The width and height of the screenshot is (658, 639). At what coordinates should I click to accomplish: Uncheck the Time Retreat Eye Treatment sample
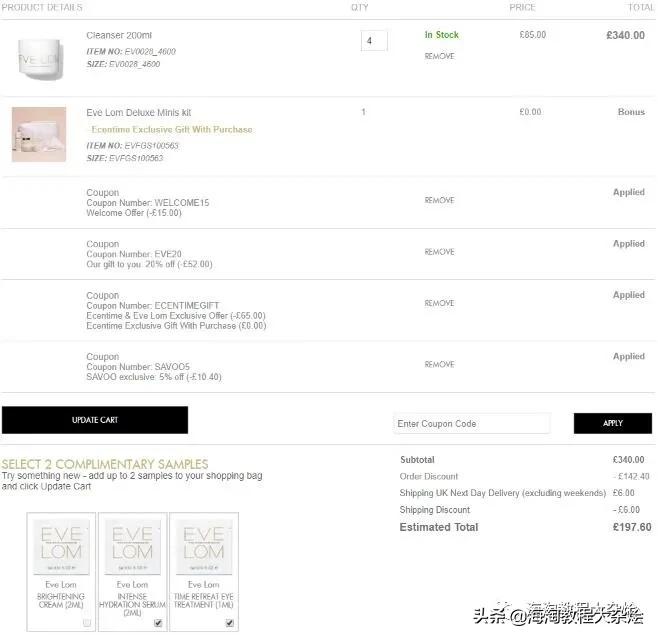click(230, 623)
